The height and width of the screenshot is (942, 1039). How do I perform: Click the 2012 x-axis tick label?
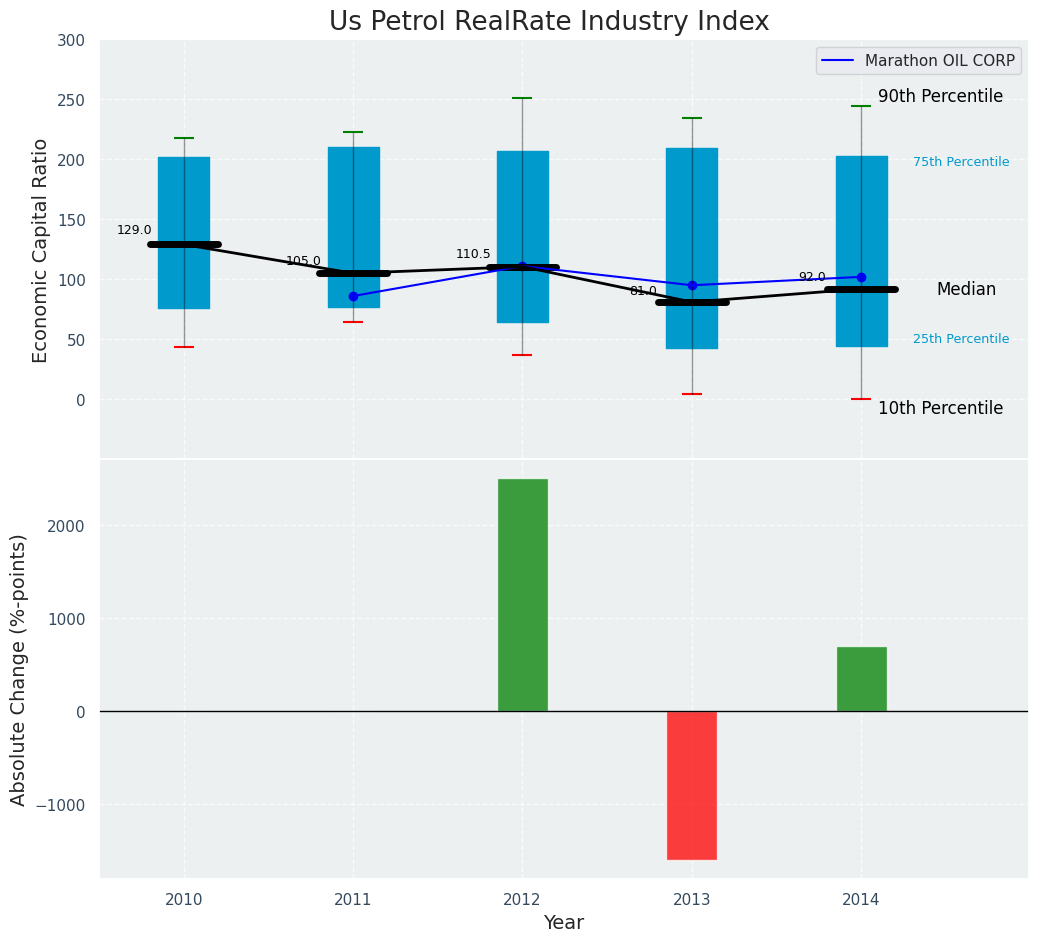pos(522,900)
